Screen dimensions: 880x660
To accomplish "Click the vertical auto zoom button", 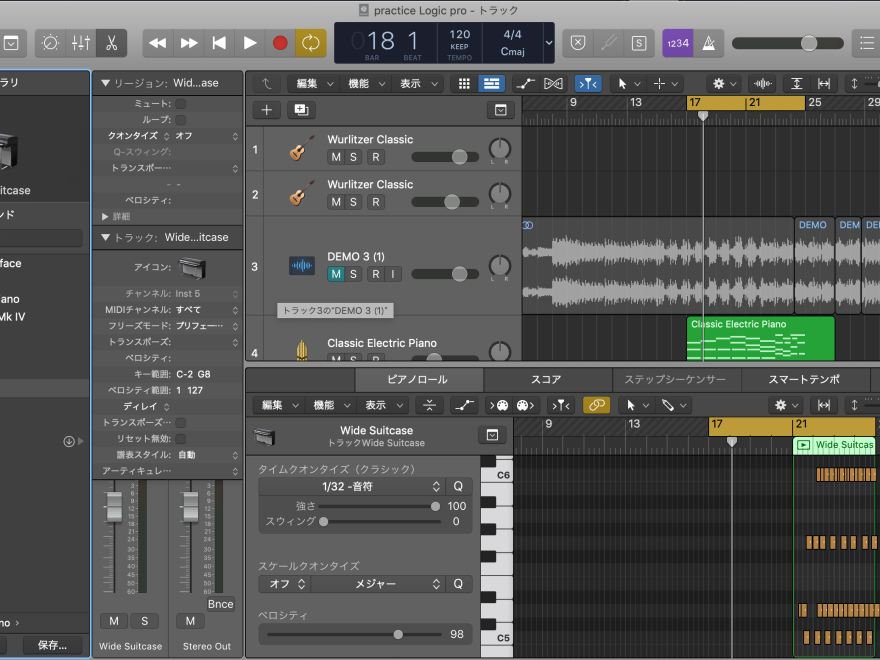I will (x=796, y=84).
